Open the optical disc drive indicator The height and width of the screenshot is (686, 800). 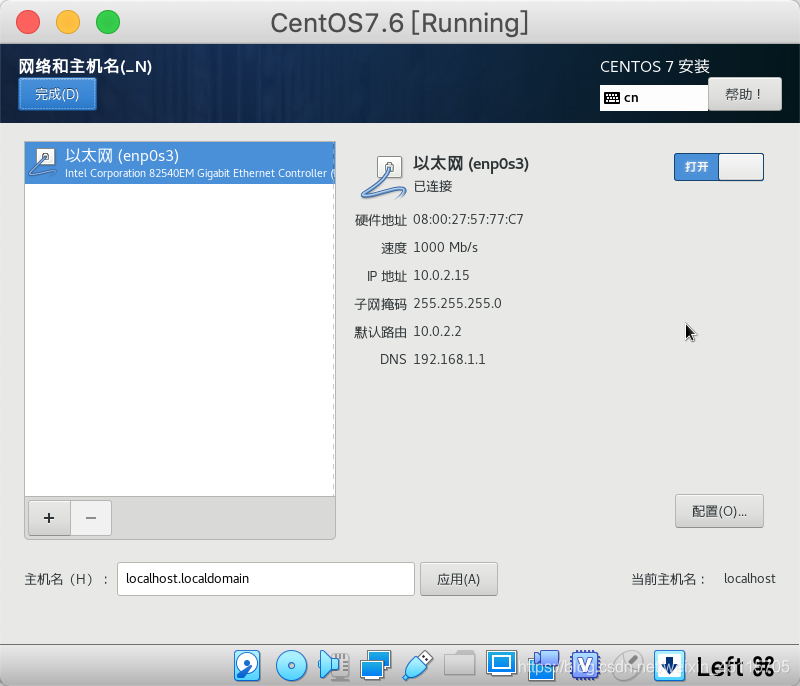click(291, 666)
